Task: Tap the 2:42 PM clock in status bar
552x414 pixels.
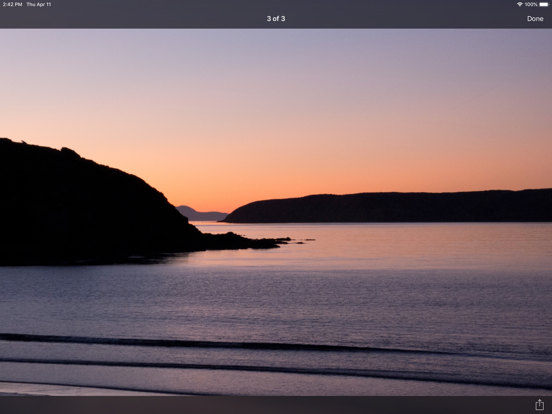Action: click(x=12, y=4)
